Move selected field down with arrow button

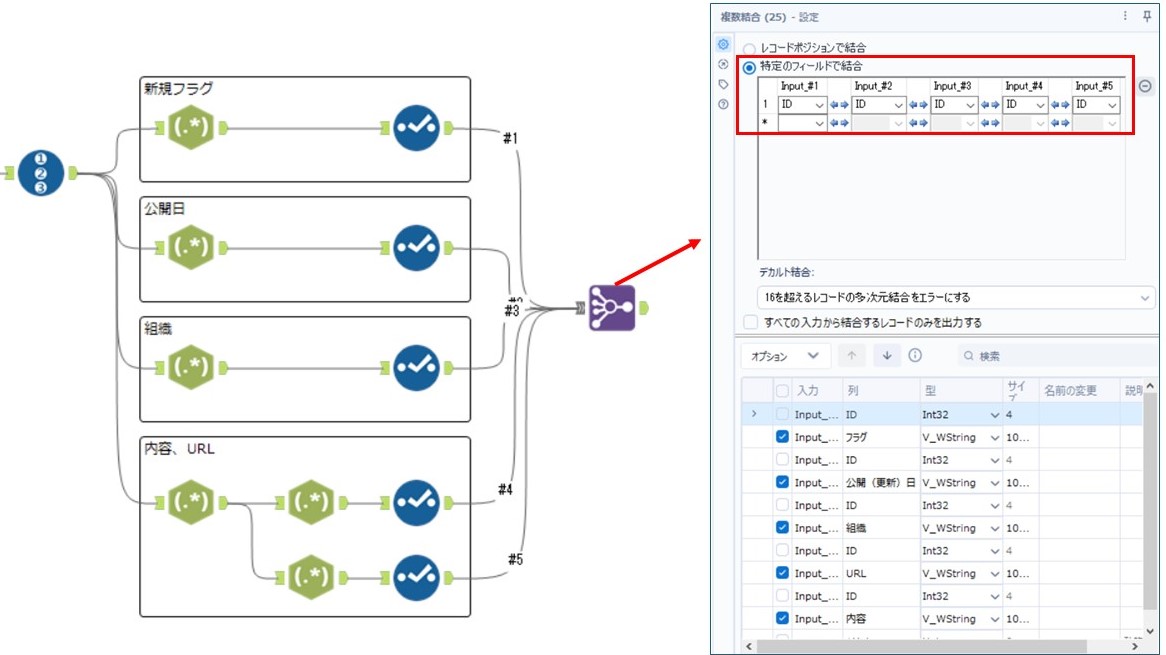click(x=887, y=355)
